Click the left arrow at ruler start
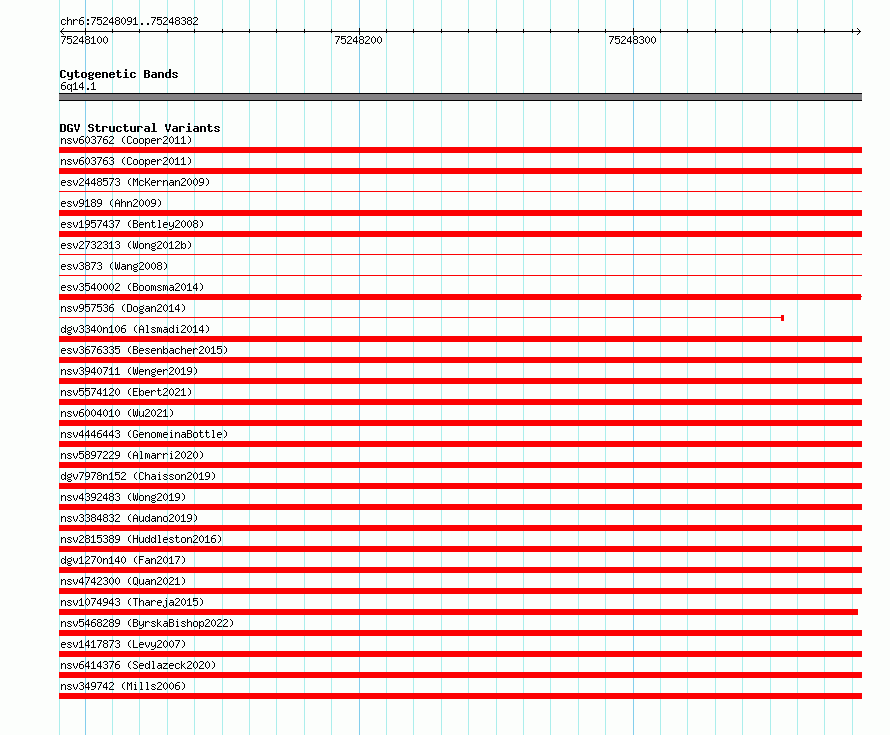The height and width of the screenshot is (735, 890). tap(64, 31)
